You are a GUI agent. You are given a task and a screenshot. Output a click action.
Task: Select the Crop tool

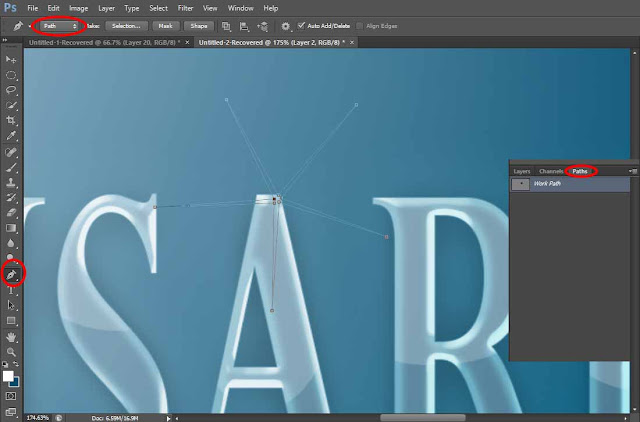pyautogui.click(x=11, y=120)
